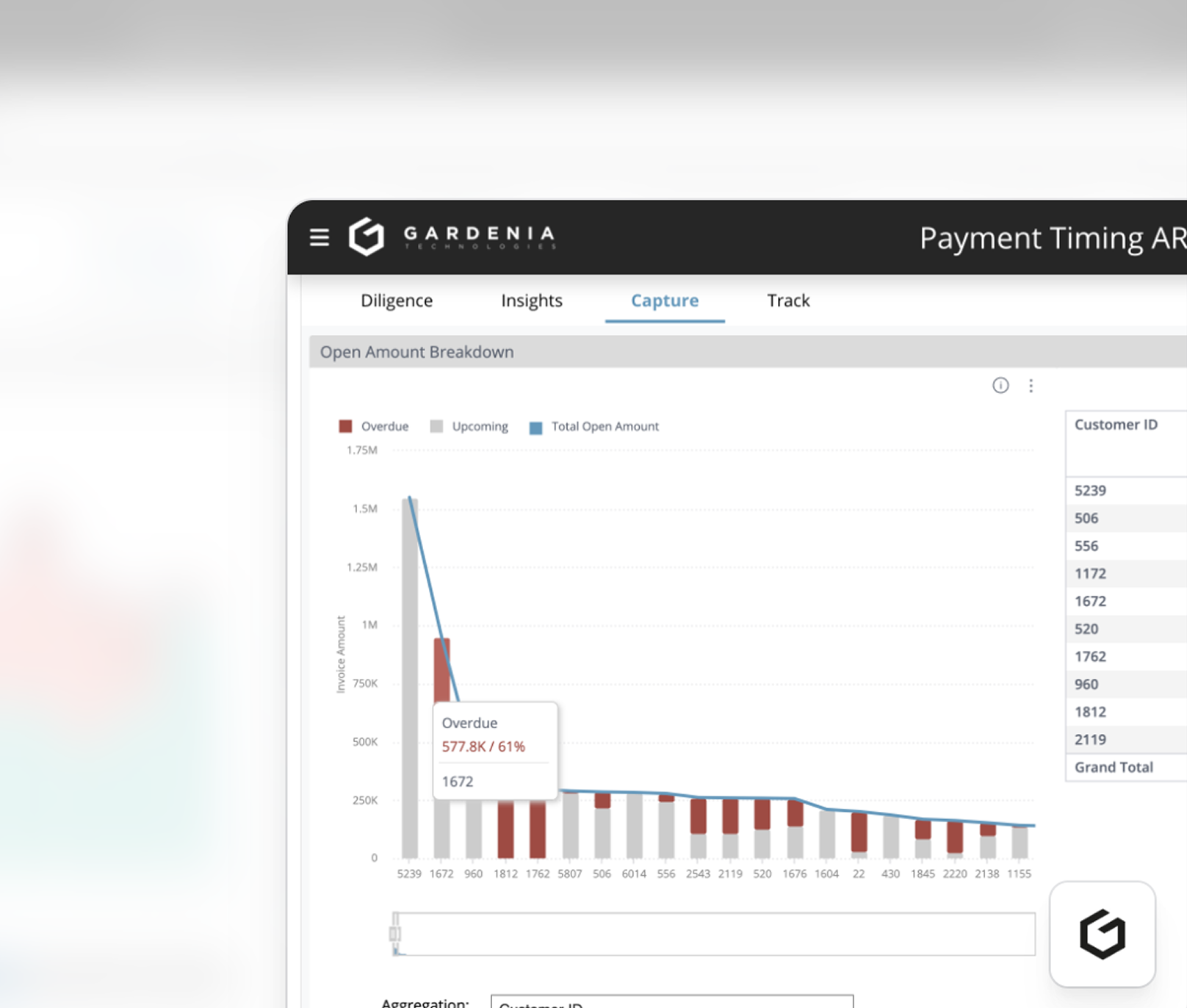This screenshot has height=1008, width=1187.
Task: Click the bar for customer 1676
Action: [795, 829]
